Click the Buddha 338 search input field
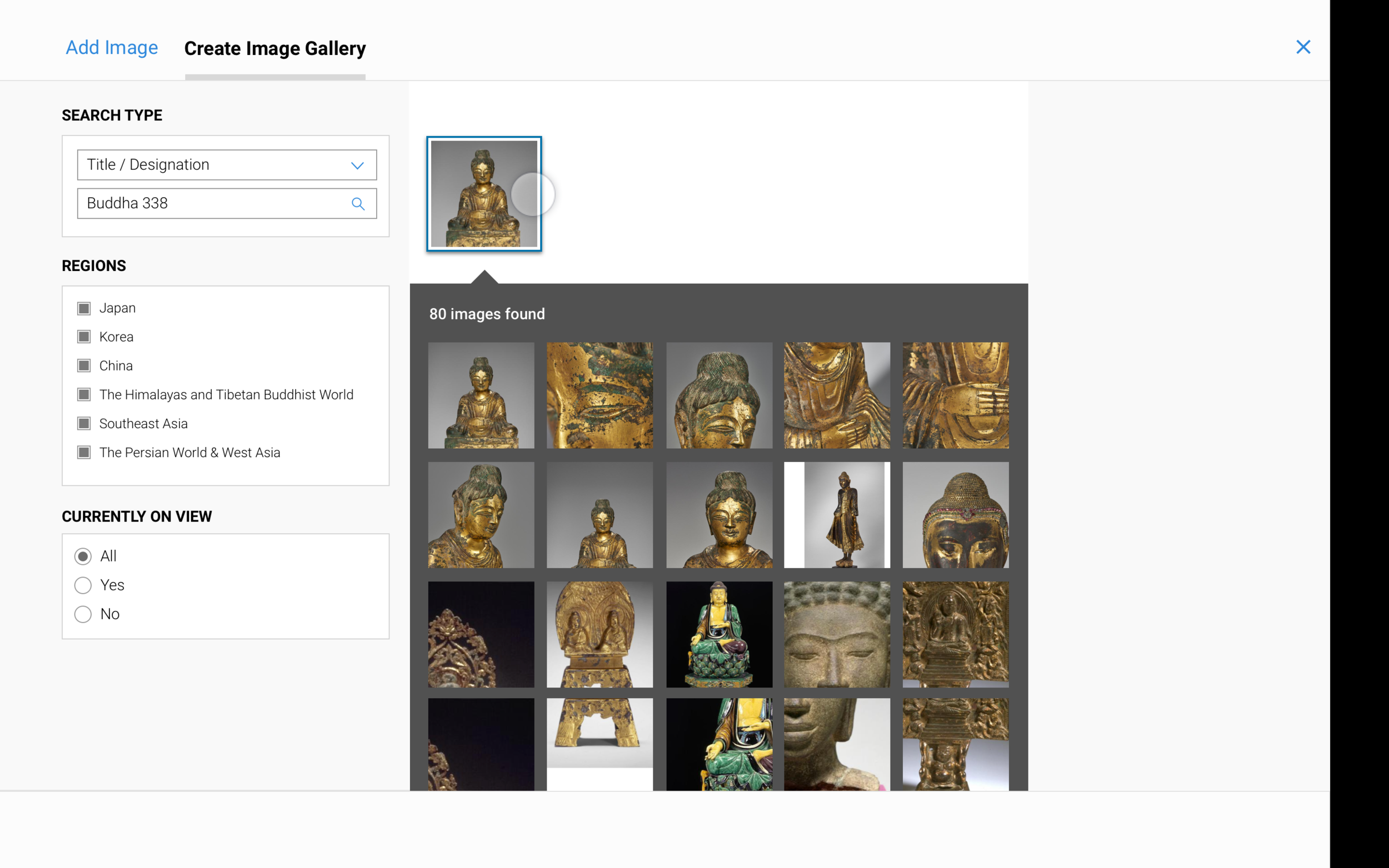Screen dimensions: 1389x868 pyautogui.click(x=212, y=203)
